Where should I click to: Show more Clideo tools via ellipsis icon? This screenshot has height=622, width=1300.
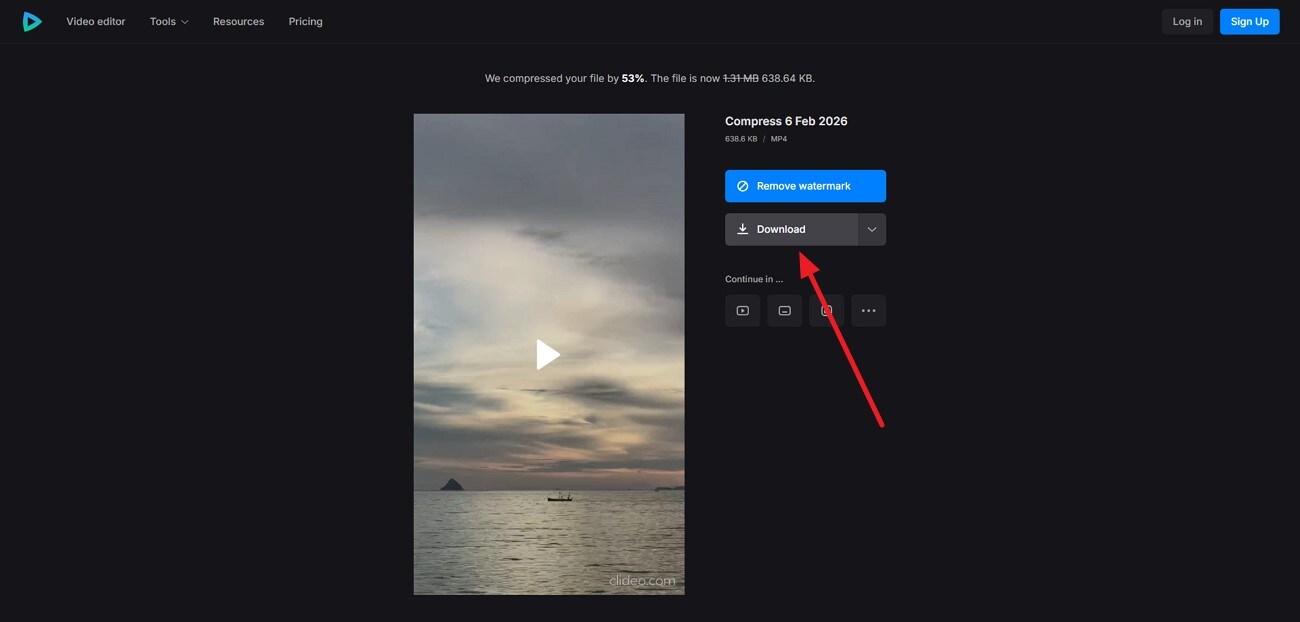point(867,309)
